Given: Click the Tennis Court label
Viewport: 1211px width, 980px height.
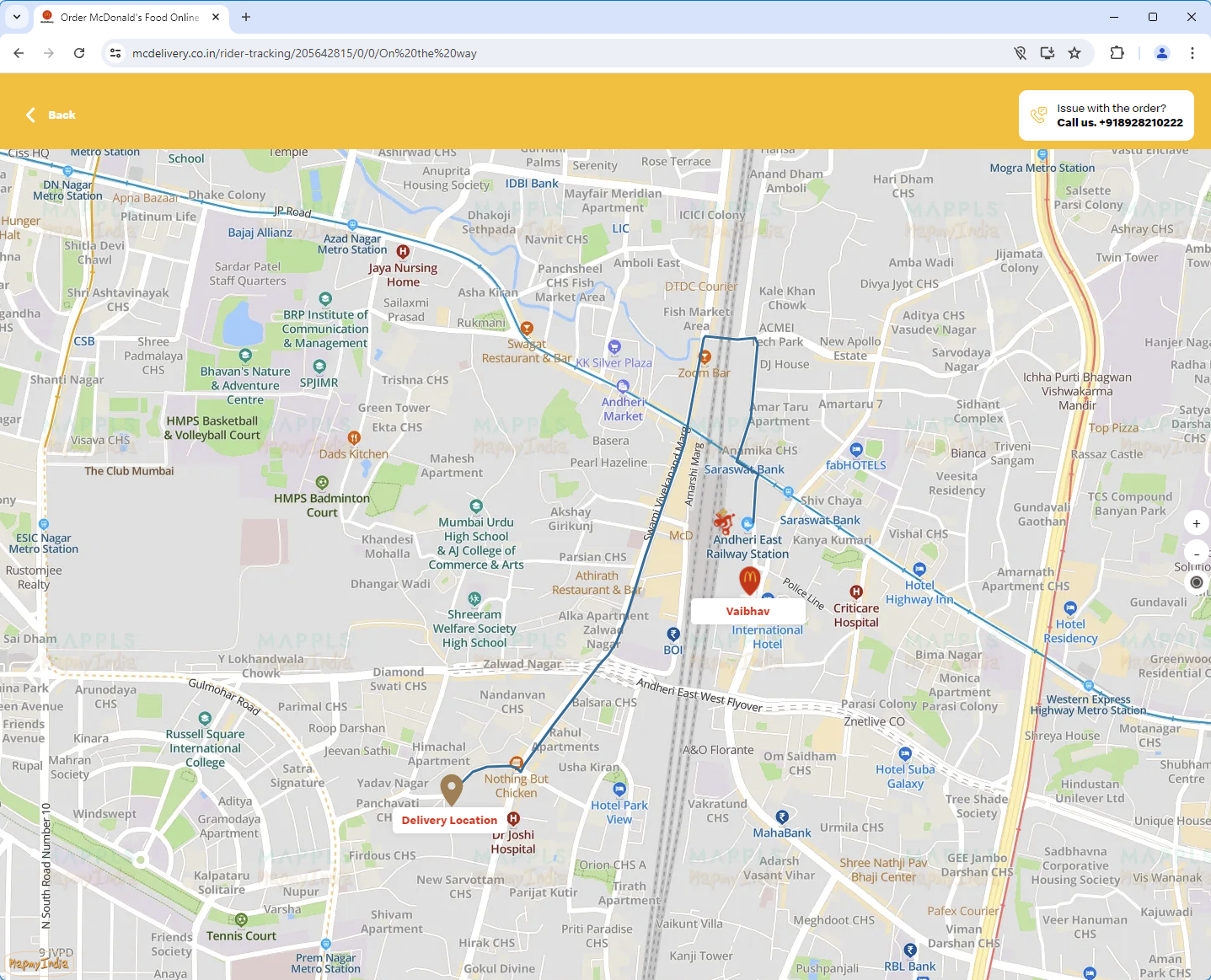Looking at the screenshot, I should point(241,936).
